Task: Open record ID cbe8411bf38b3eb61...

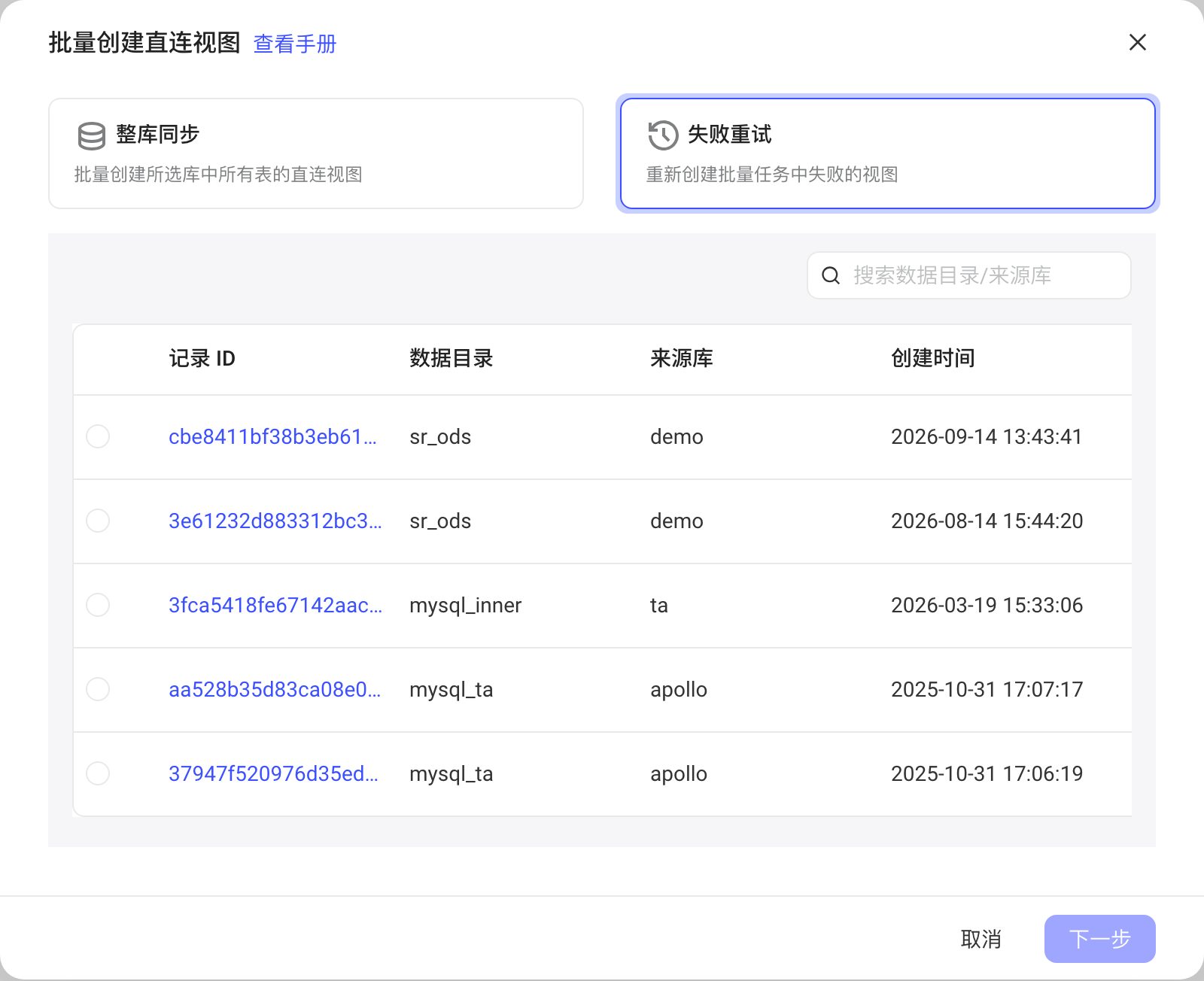Action: point(272,436)
